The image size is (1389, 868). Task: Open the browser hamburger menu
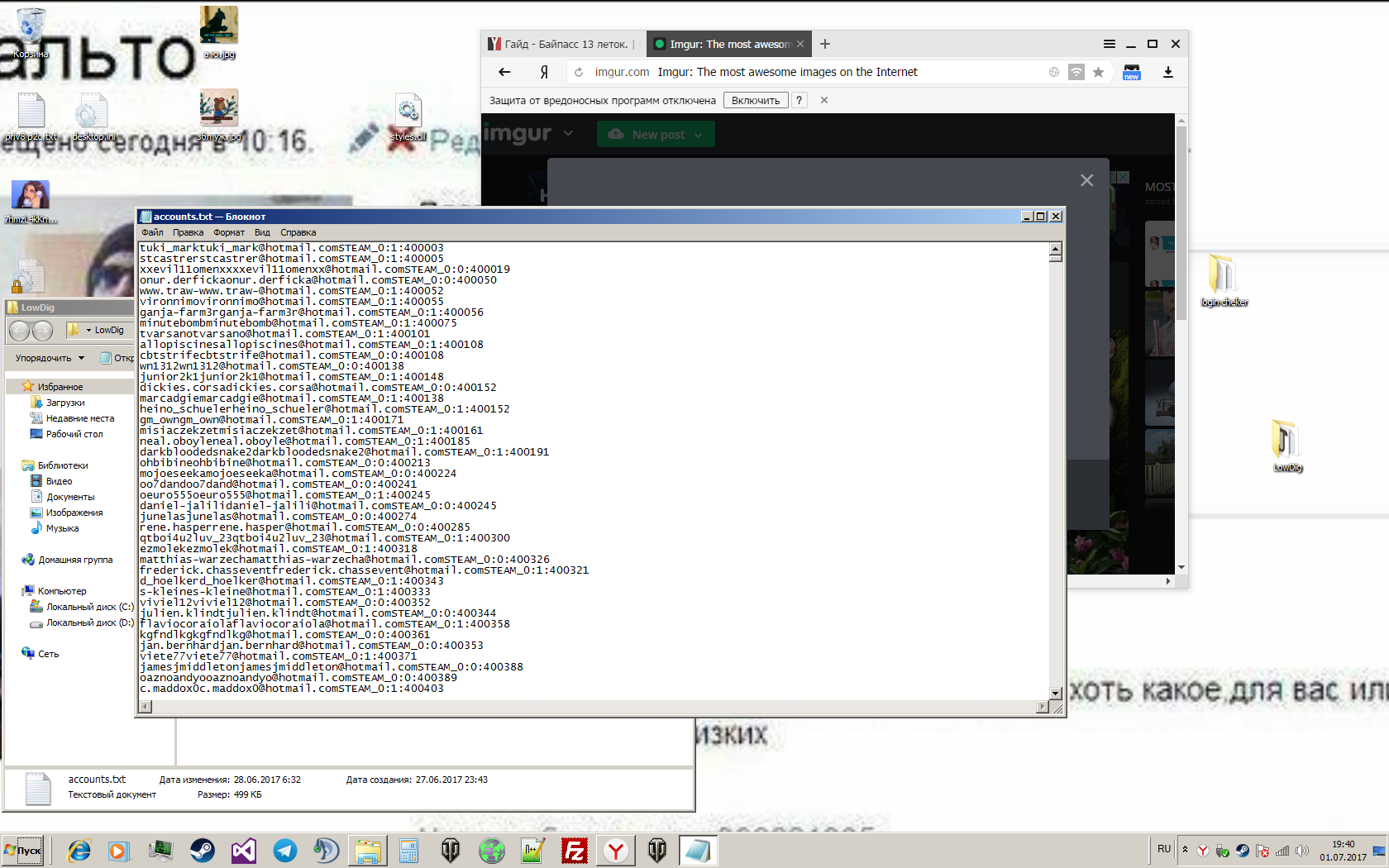tap(1109, 44)
